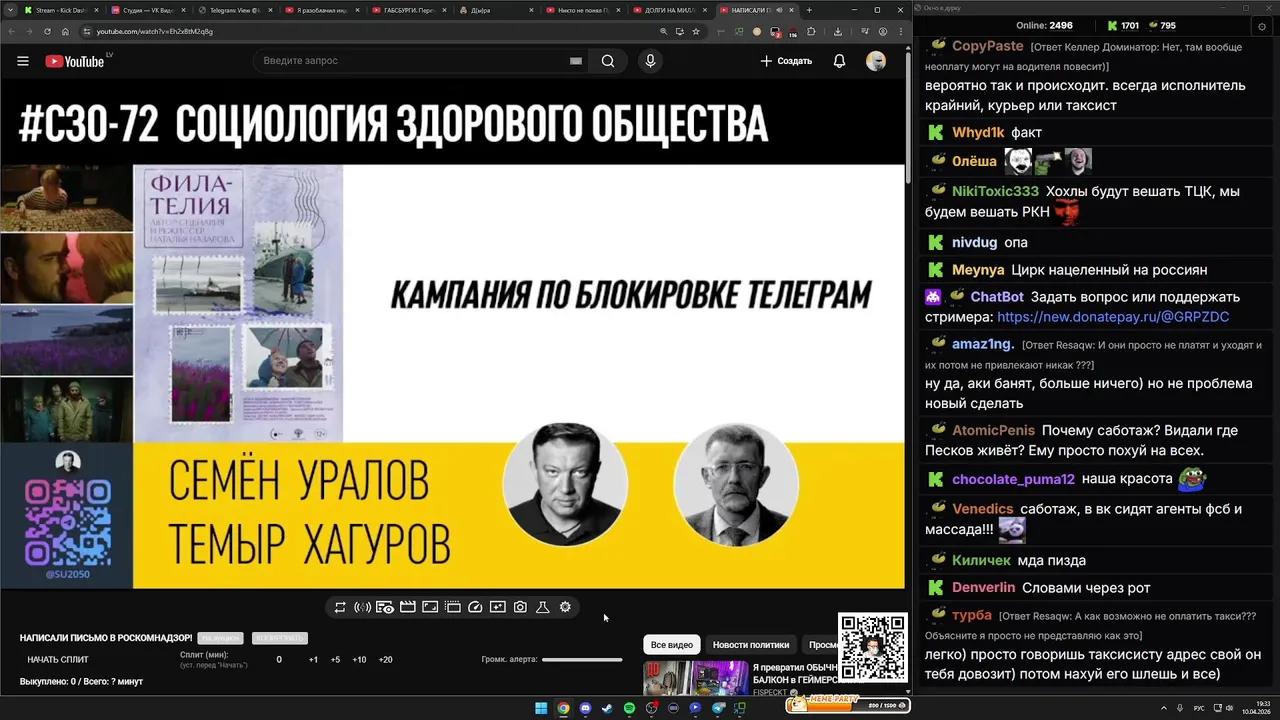Viewport: 1280px width, 720px height.
Task: Click the +20 split minutes button
Action: coord(385,660)
